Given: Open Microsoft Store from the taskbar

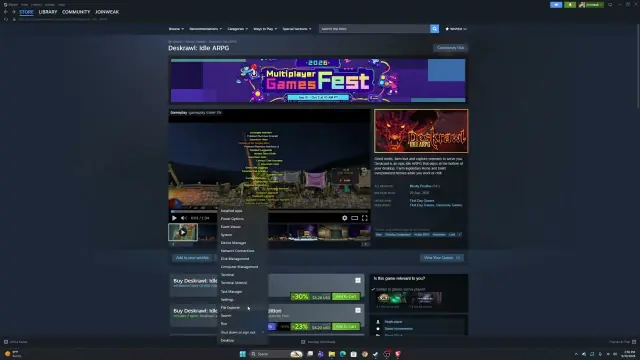Looking at the screenshot, I should 353,354.
